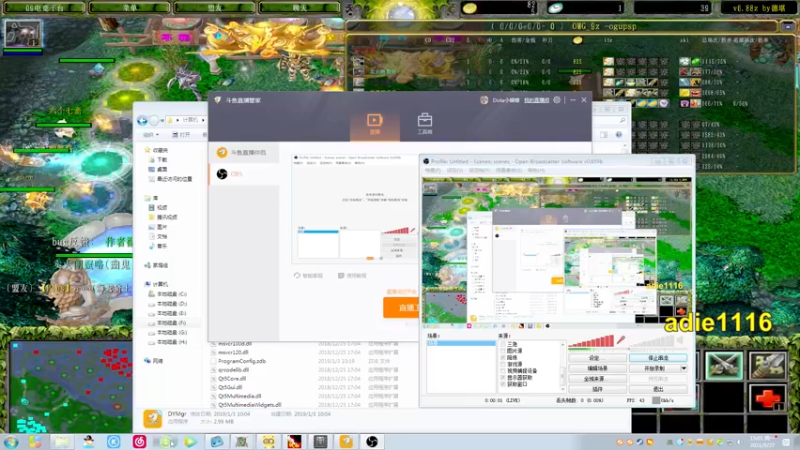Select Network (网络) in Explorer tree
The width and height of the screenshot is (800, 450).
(154, 361)
